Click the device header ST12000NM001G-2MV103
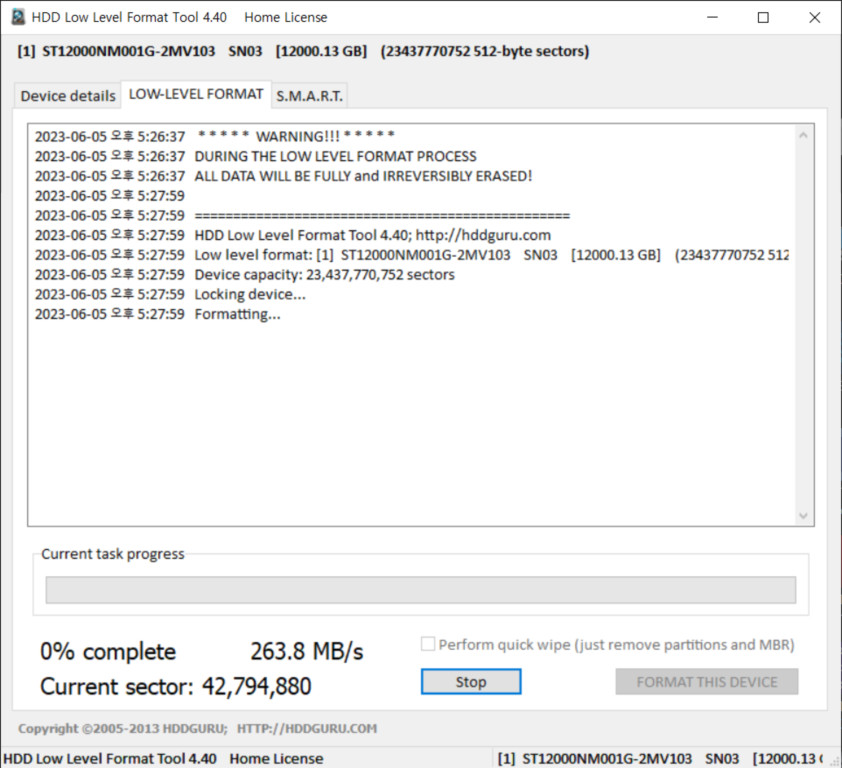 [303, 51]
